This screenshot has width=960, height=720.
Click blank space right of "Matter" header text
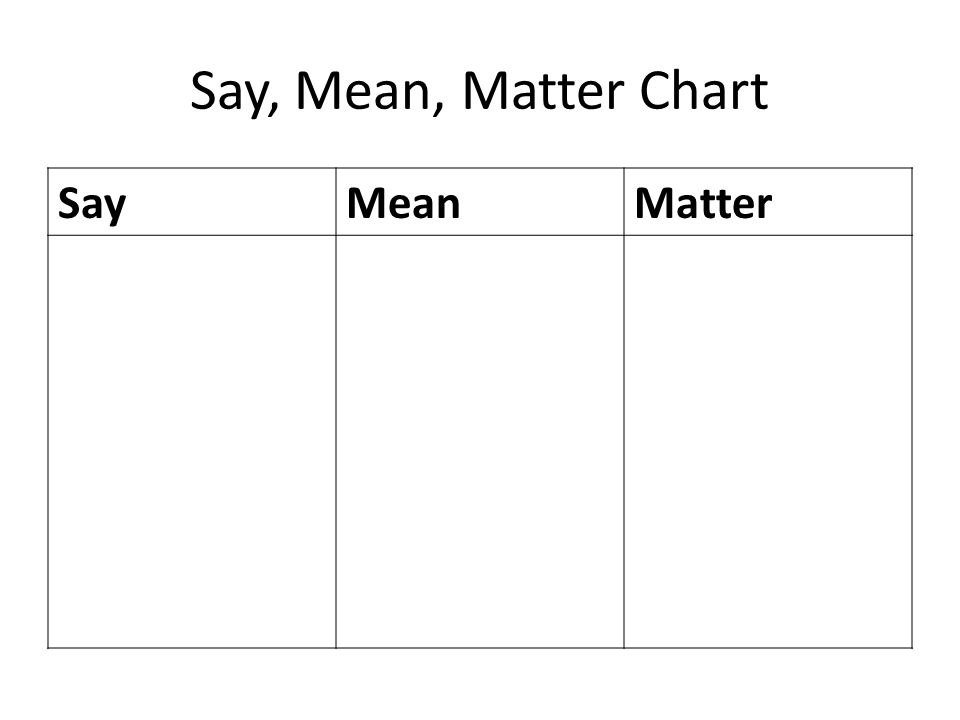tap(842, 202)
